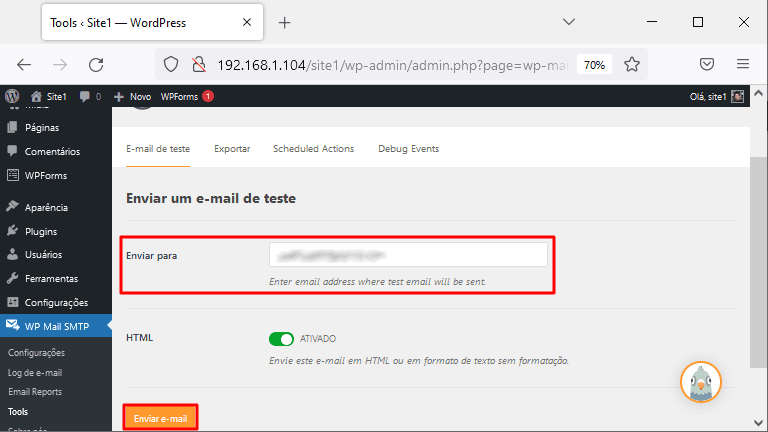Reload the page
Screen dimensions: 768x432
click(96, 65)
